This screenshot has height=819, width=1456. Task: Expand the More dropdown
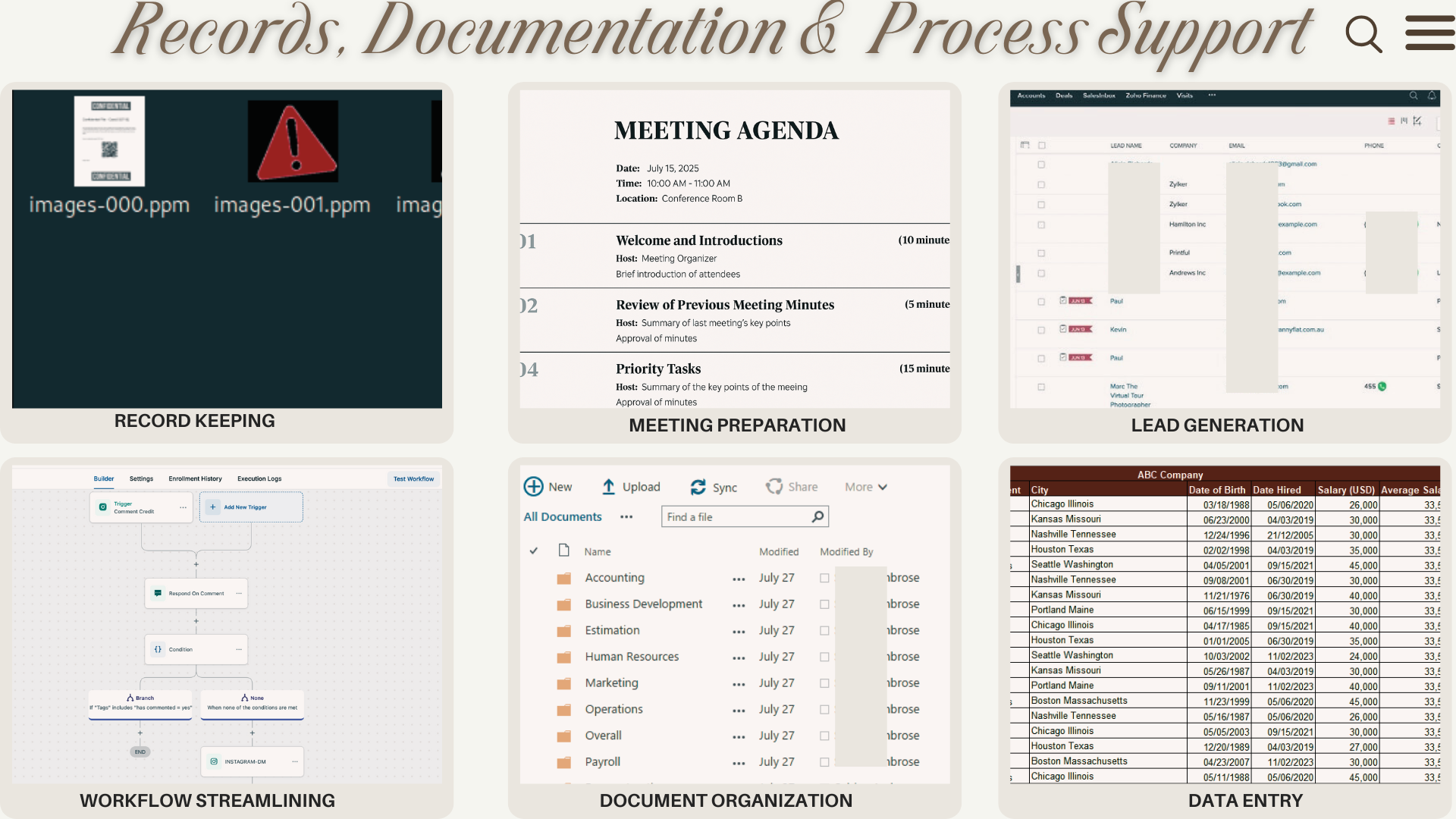tap(866, 487)
